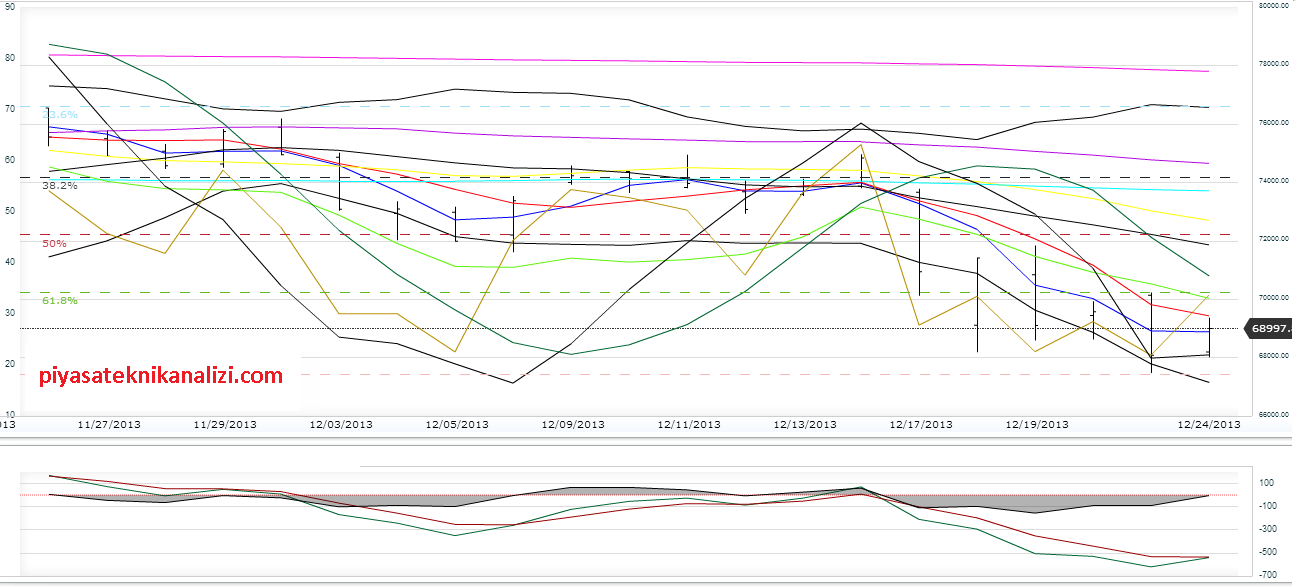
Task: Click the piyasateknikanalizi.com watermark link
Action: [x=161, y=376]
